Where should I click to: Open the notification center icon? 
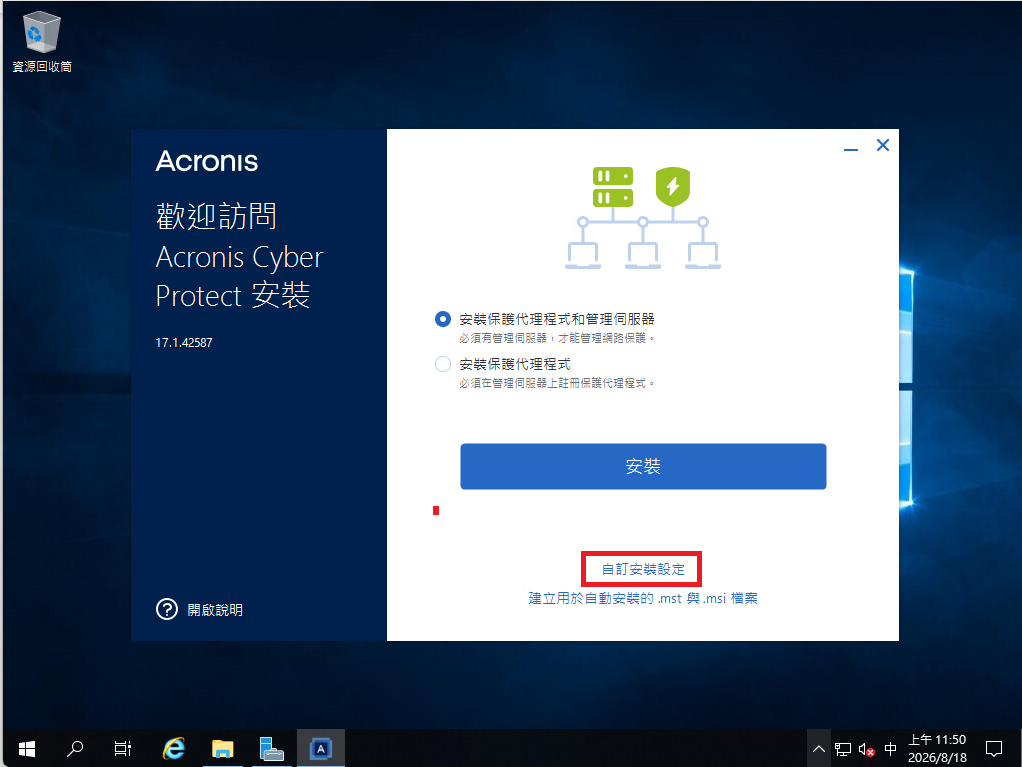click(x=993, y=749)
